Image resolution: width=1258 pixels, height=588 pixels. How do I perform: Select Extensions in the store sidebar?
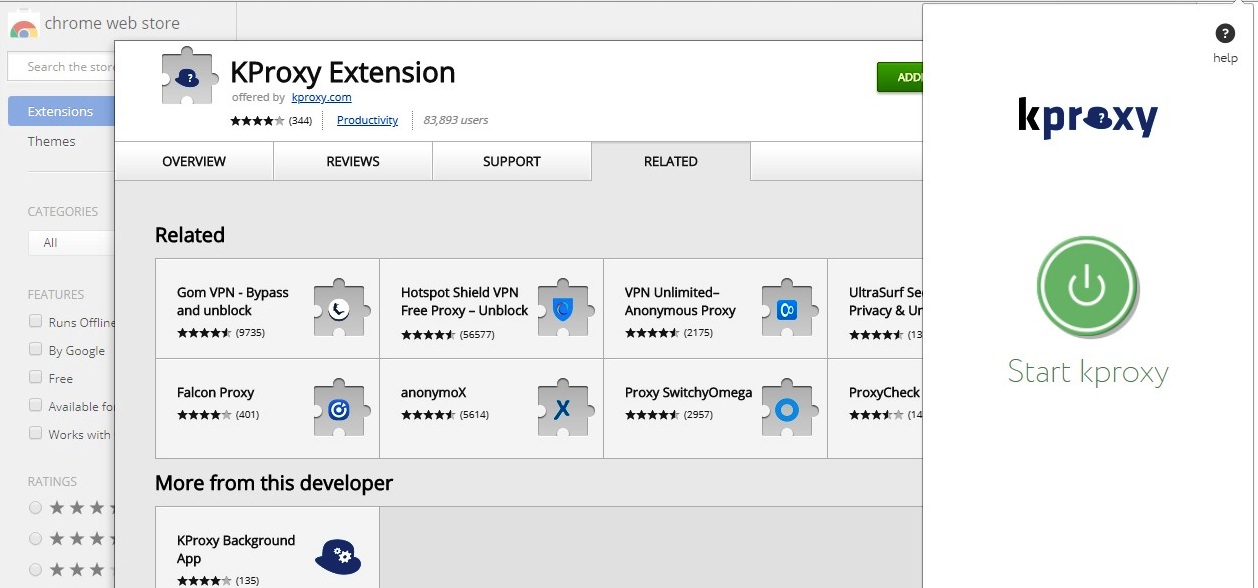pos(61,111)
